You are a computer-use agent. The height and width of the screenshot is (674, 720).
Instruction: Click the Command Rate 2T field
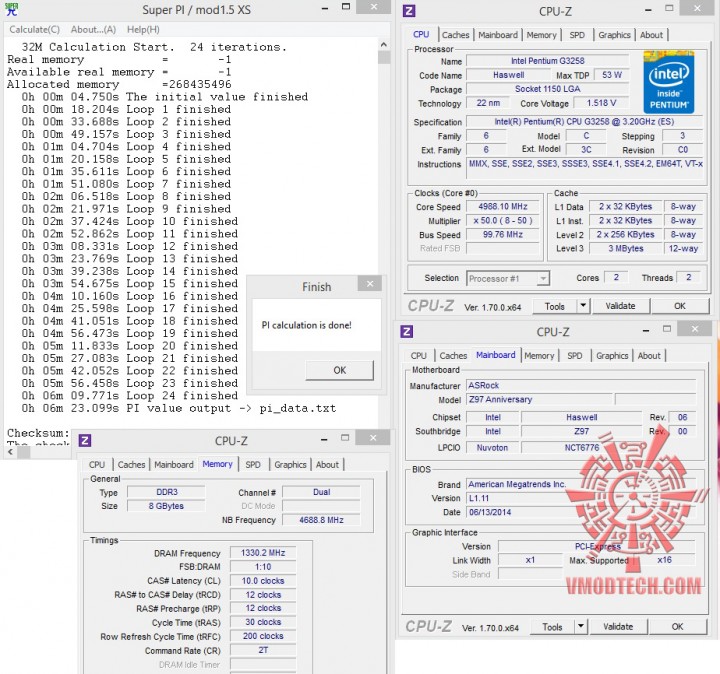tap(263, 650)
